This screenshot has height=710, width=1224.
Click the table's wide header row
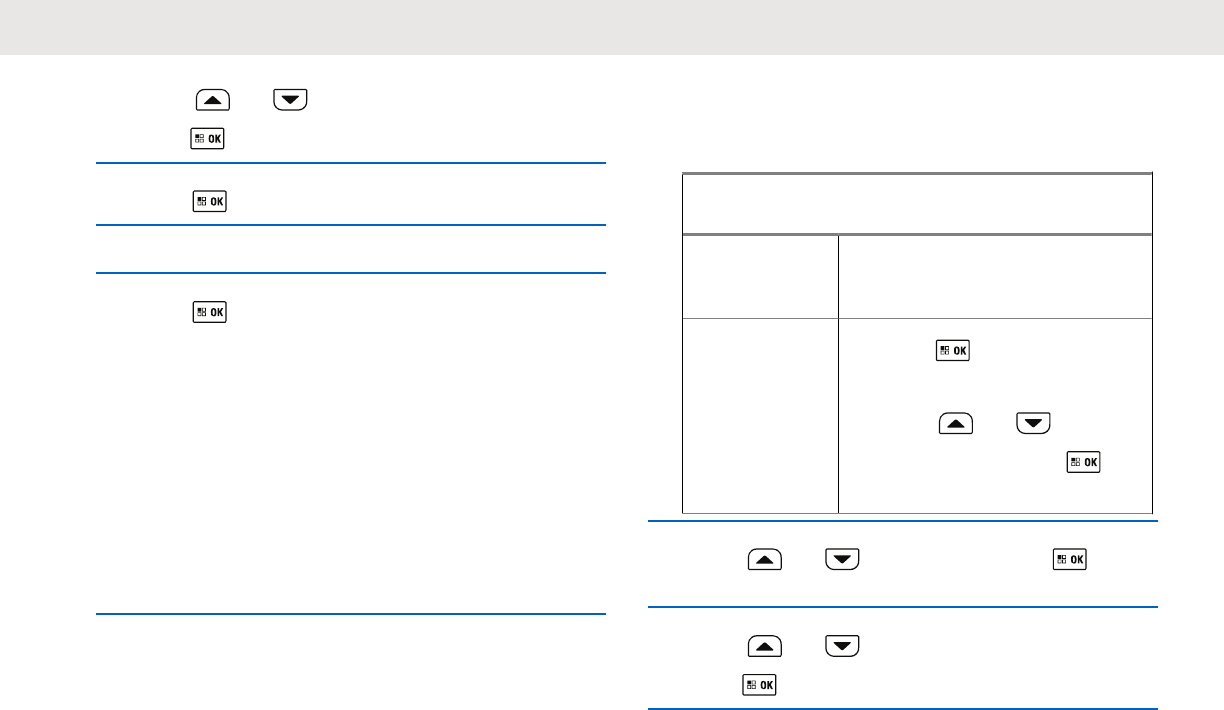coord(917,204)
